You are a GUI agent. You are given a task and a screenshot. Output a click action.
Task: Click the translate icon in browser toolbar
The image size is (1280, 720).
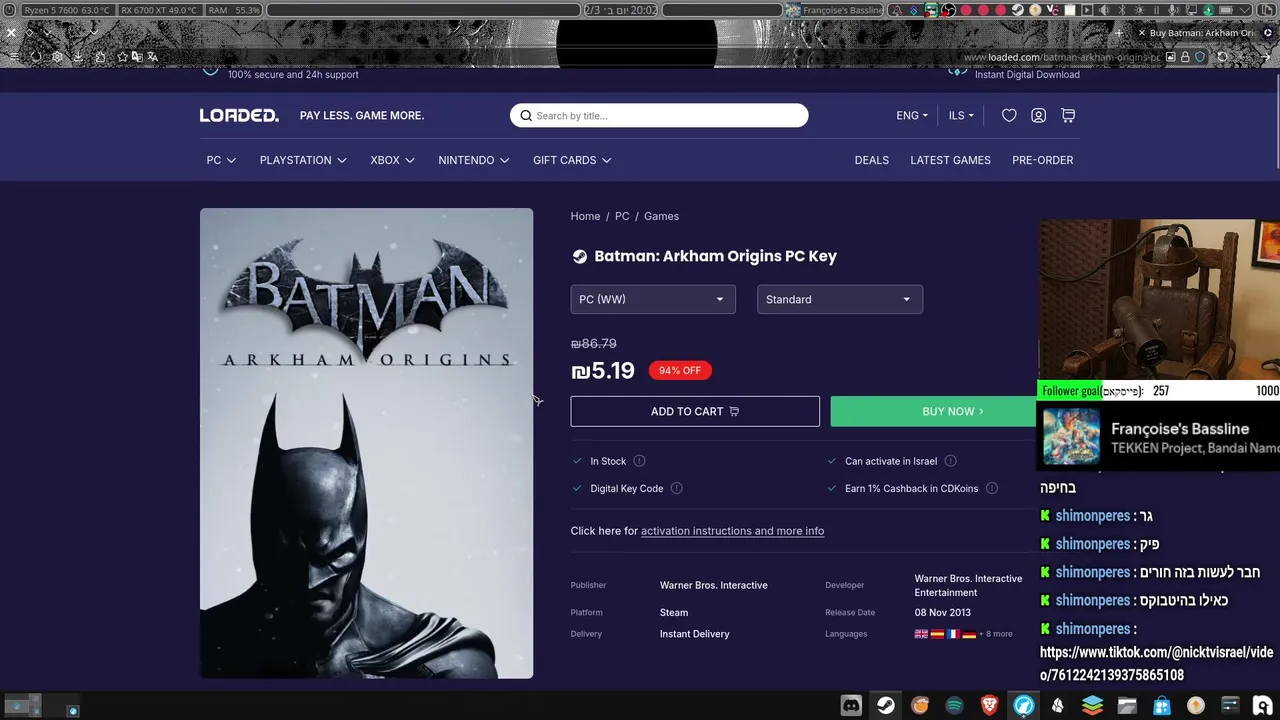[x=153, y=57]
